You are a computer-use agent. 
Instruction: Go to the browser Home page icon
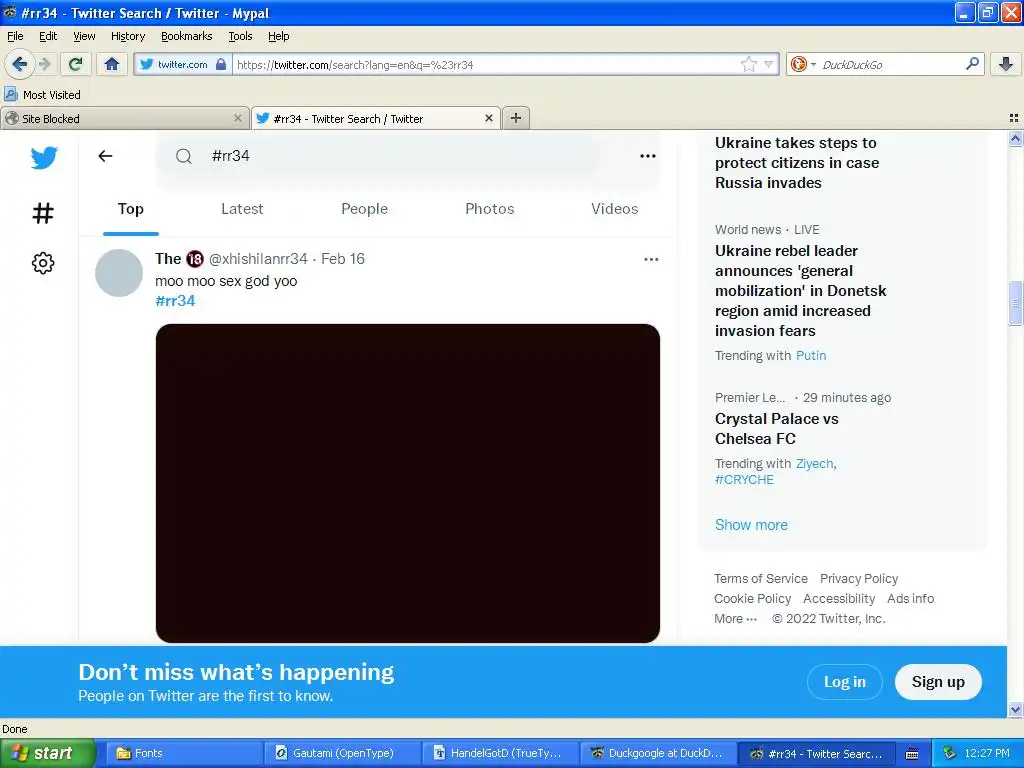coord(112,64)
